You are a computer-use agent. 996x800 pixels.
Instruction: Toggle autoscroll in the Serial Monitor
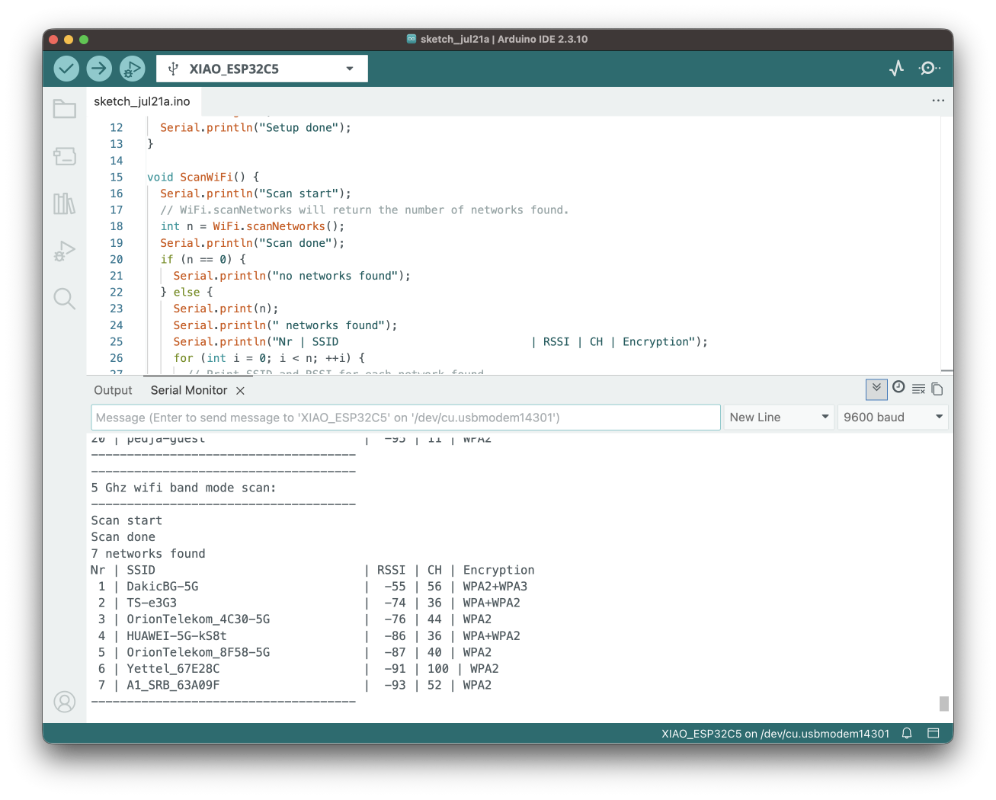877,388
